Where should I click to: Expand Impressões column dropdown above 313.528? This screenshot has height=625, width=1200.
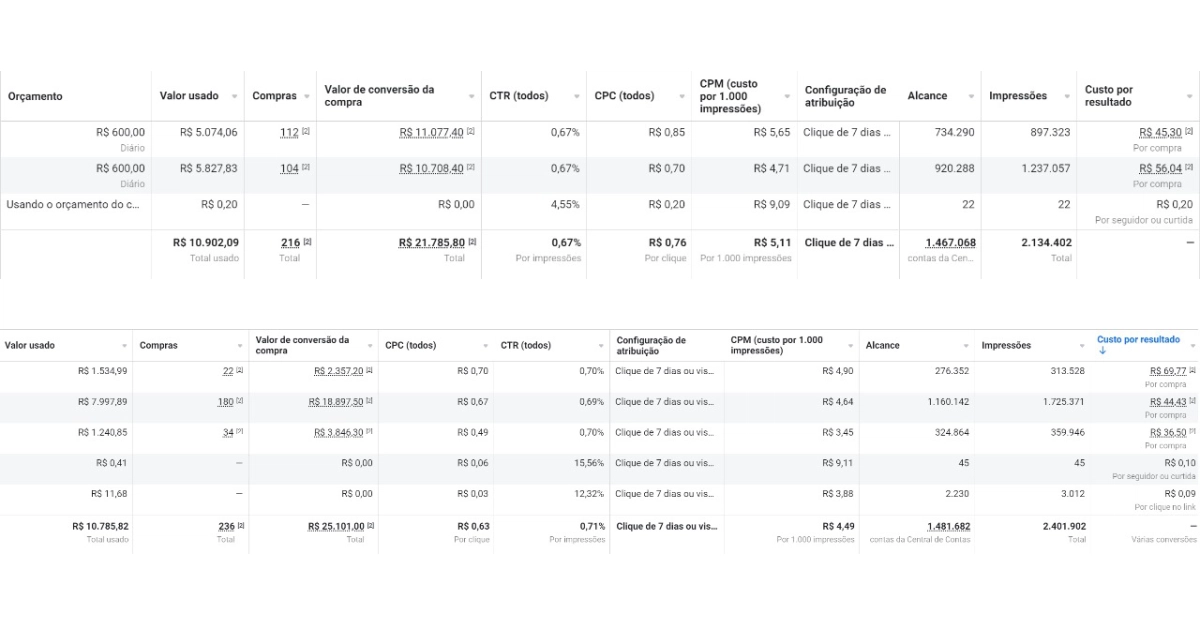(1084, 346)
